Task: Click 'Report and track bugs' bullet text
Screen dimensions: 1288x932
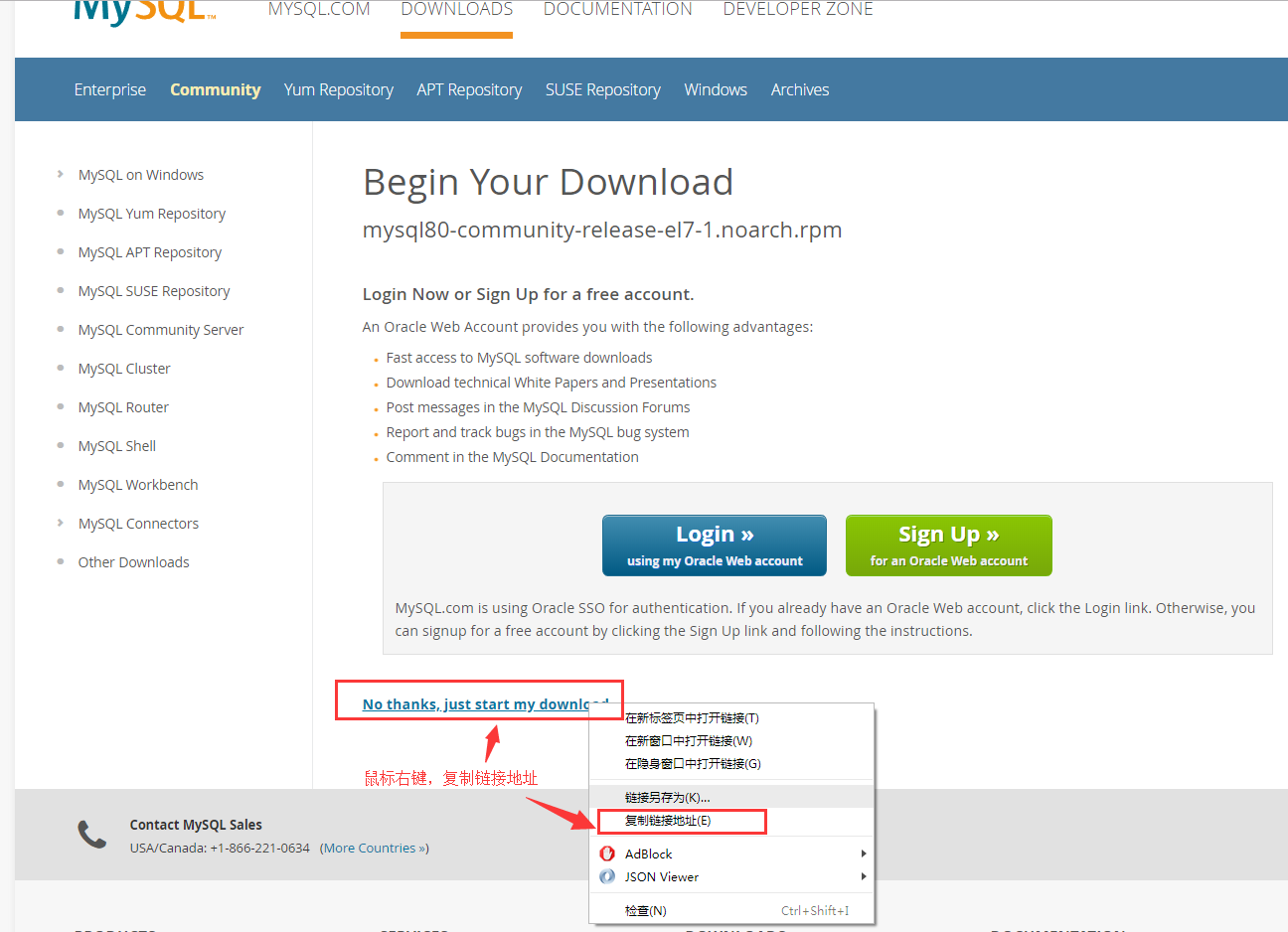Action: [x=538, y=432]
